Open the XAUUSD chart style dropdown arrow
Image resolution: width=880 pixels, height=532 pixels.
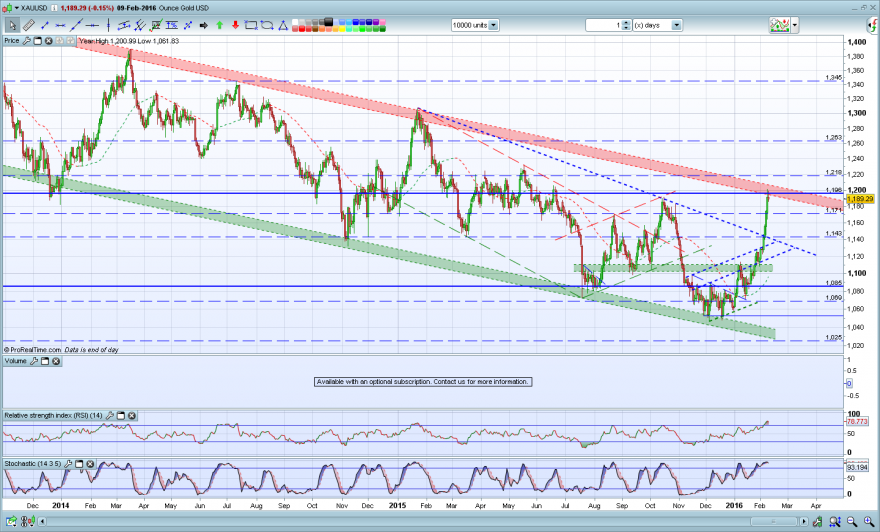(x=16, y=8)
